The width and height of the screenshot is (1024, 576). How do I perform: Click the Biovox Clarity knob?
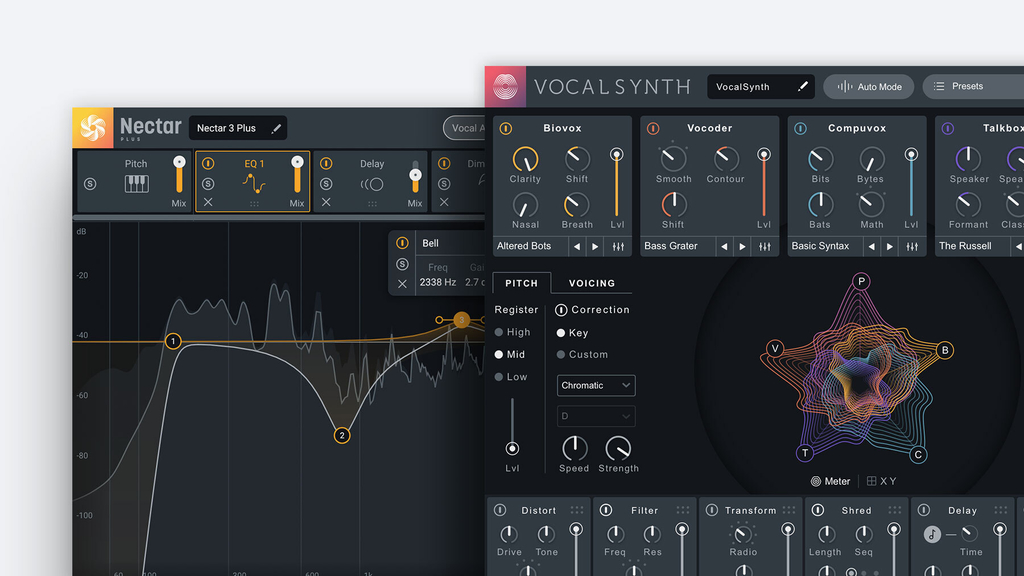(525, 159)
